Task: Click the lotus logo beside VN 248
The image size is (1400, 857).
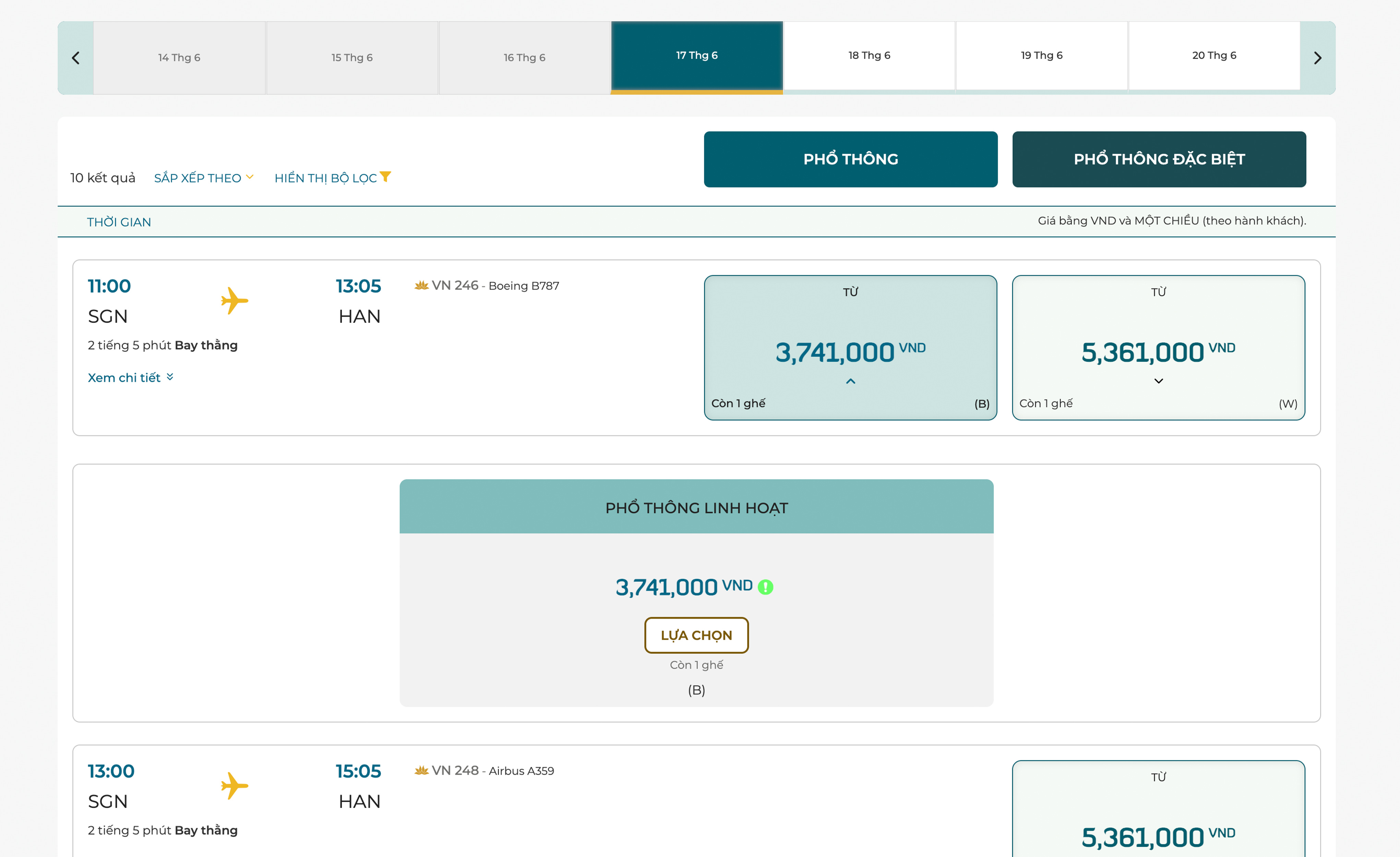Action: pyautogui.click(x=421, y=770)
